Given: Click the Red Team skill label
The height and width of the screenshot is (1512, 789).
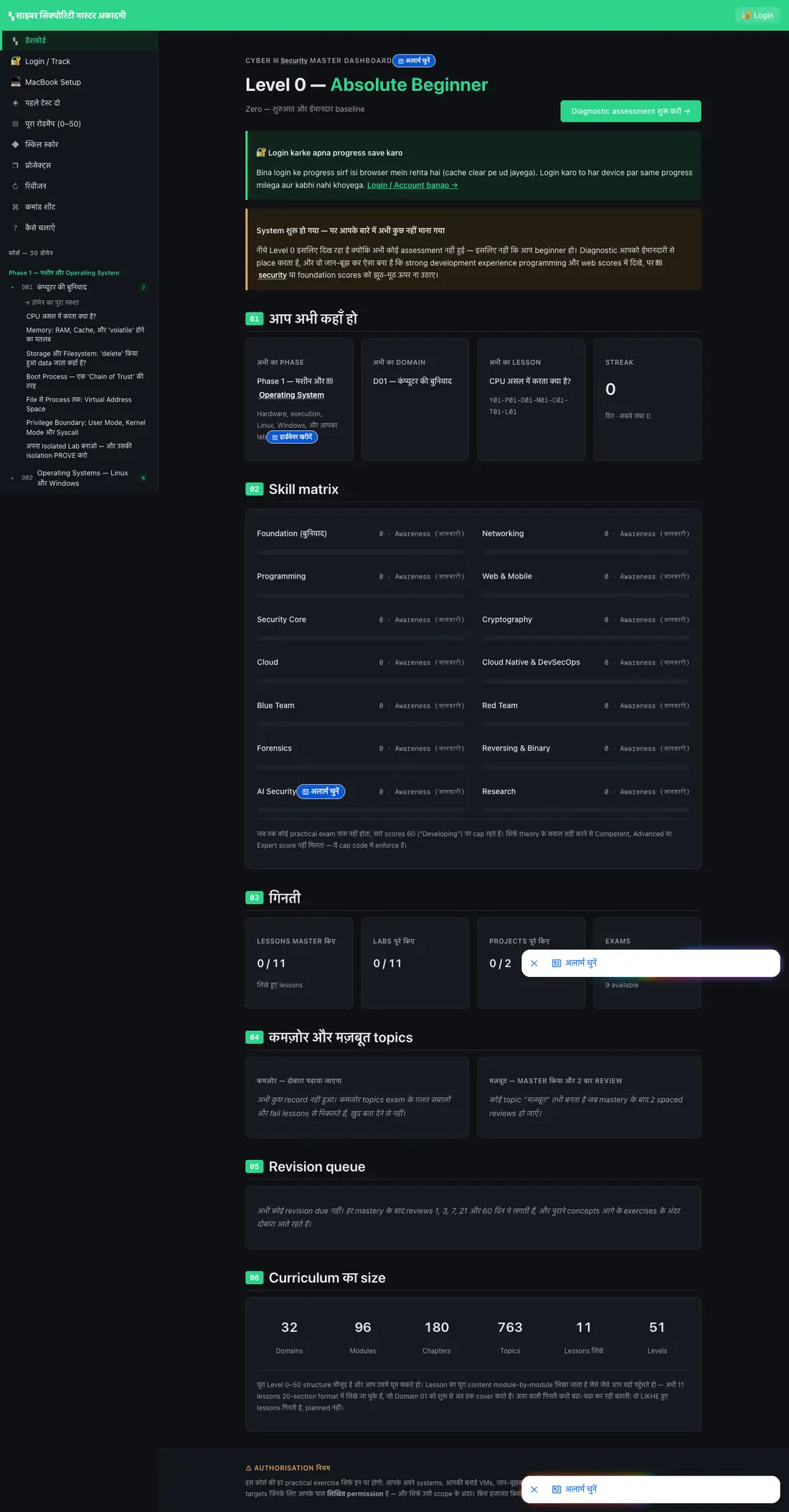Looking at the screenshot, I should [500, 705].
